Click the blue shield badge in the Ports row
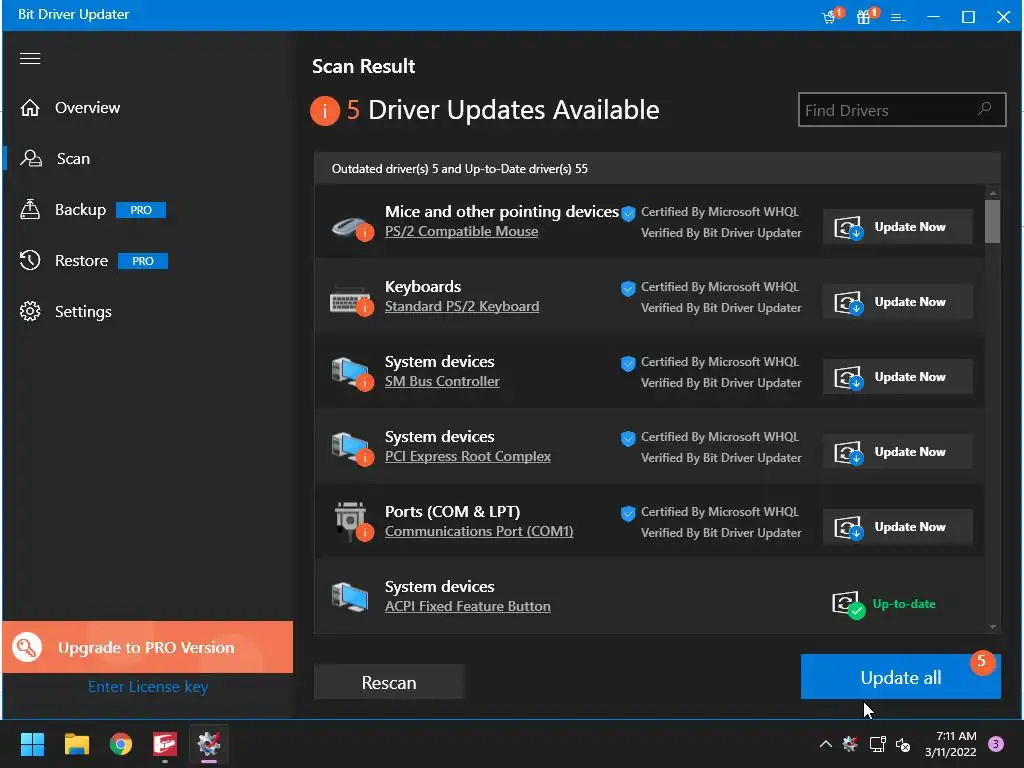 [628, 514]
